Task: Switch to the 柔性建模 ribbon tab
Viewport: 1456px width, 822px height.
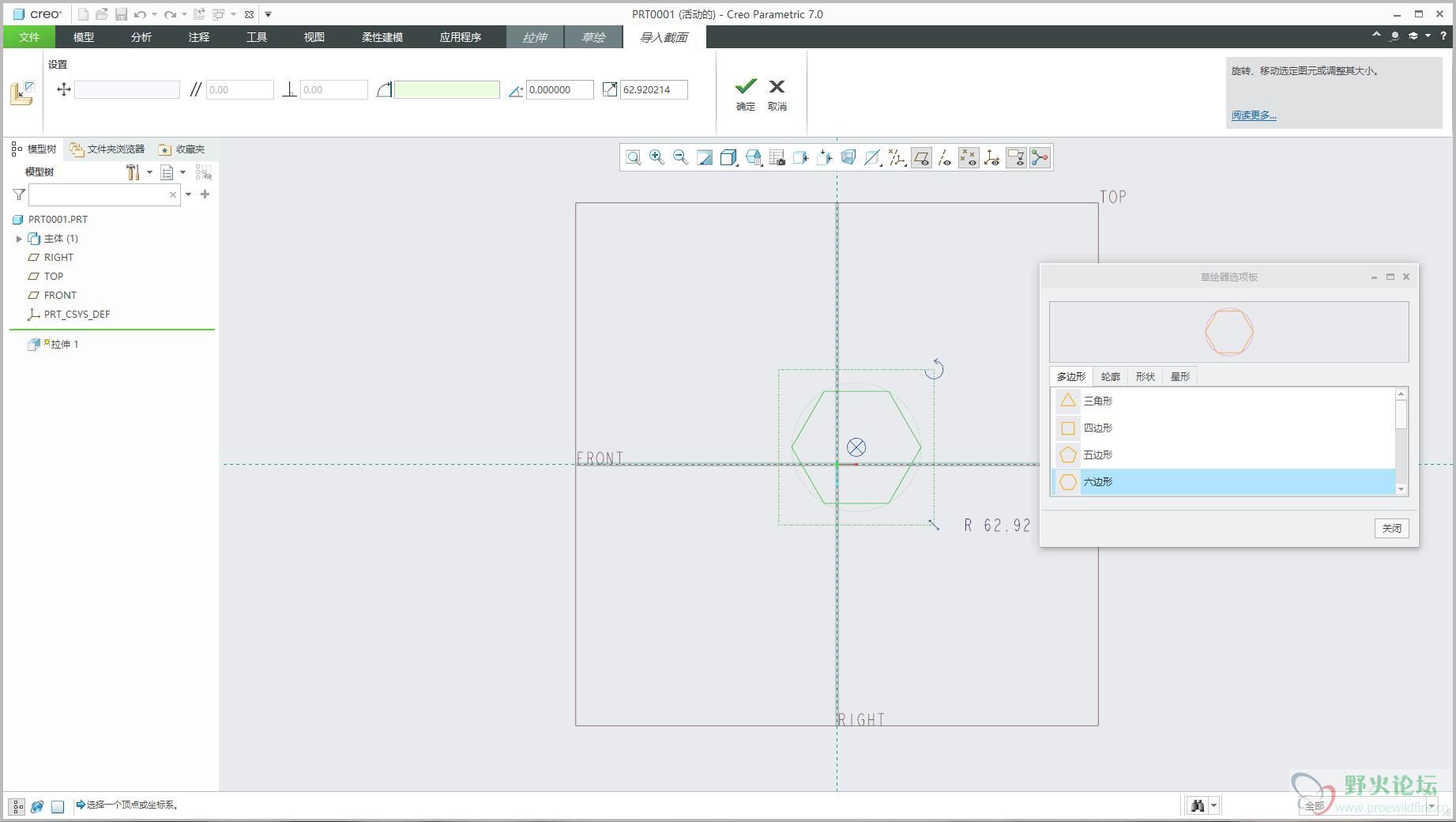Action: click(x=382, y=37)
